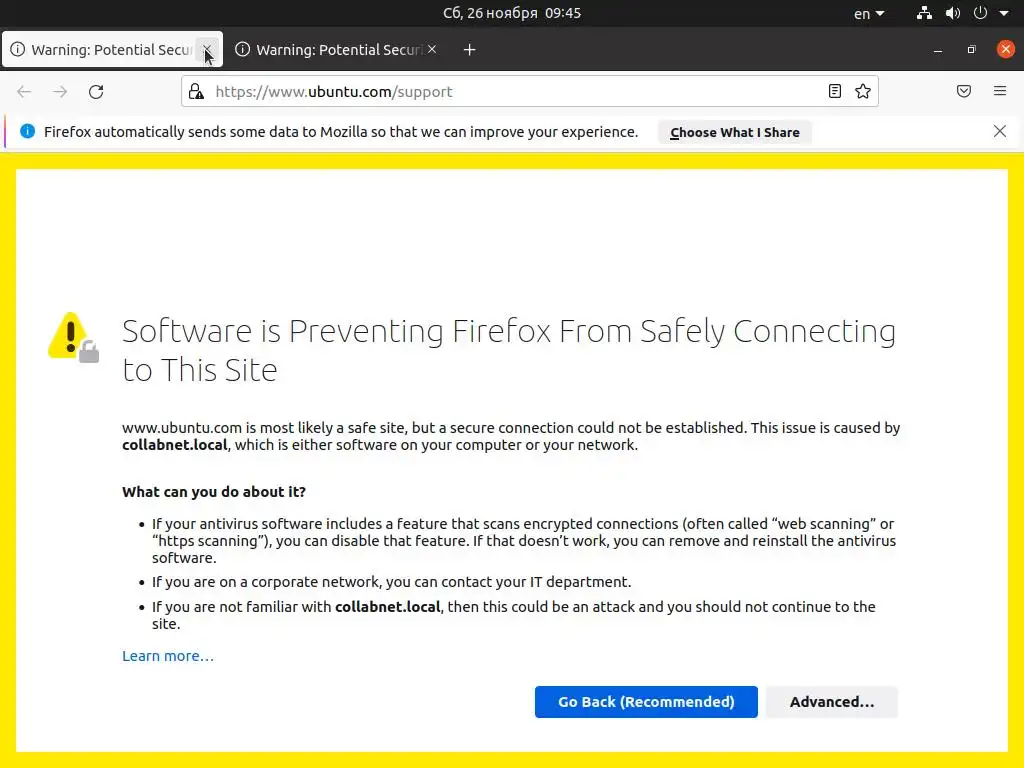Expand the system menu arrow
The height and width of the screenshot is (768, 1024).
(x=1004, y=13)
